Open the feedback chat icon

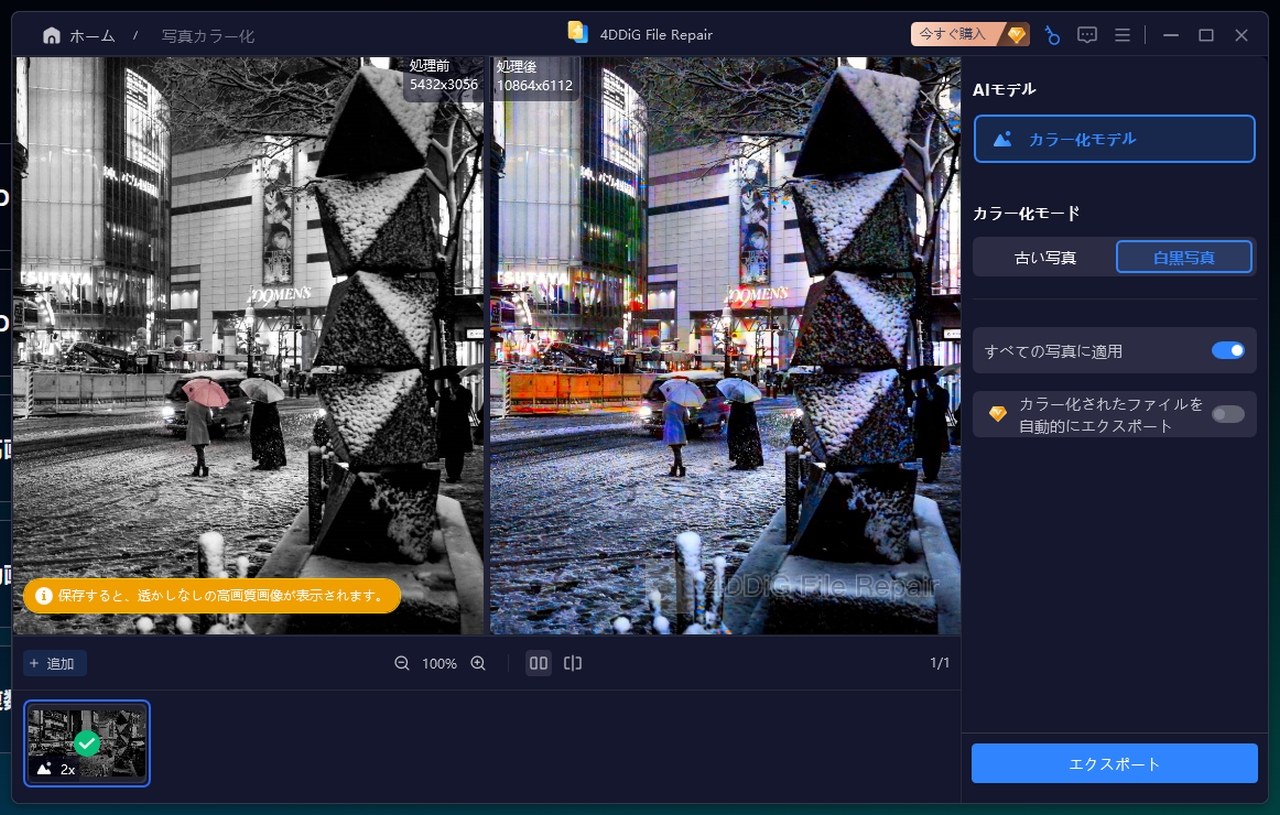pyautogui.click(x=1087, y=35)
